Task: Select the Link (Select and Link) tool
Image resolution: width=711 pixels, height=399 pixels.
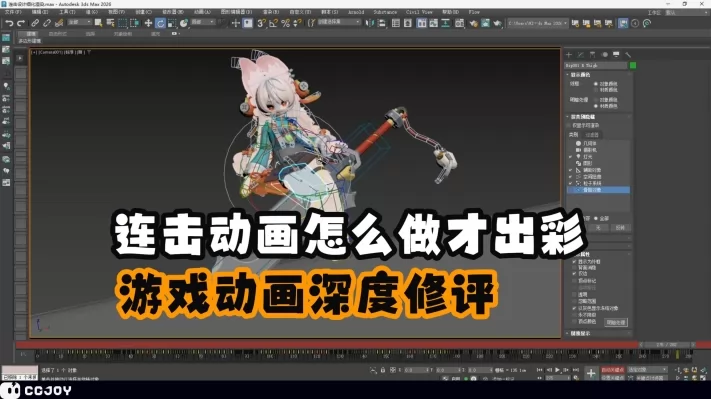Action: pyautogui.click(x=35, y=23)
